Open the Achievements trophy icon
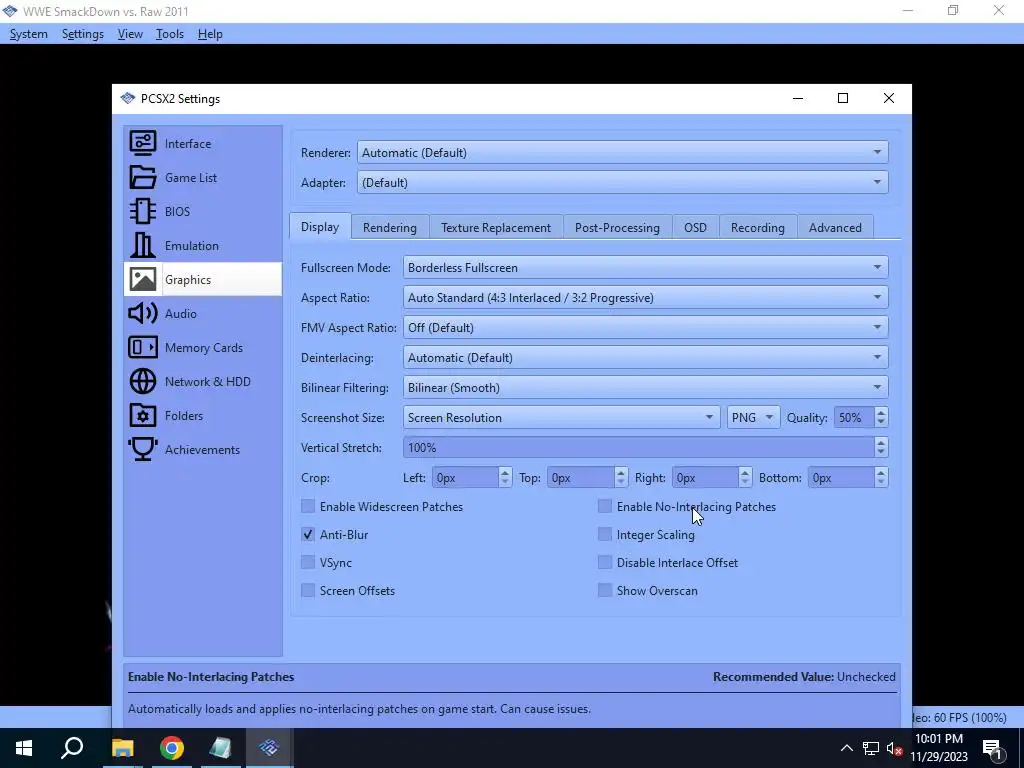 (x=142, y=449)
